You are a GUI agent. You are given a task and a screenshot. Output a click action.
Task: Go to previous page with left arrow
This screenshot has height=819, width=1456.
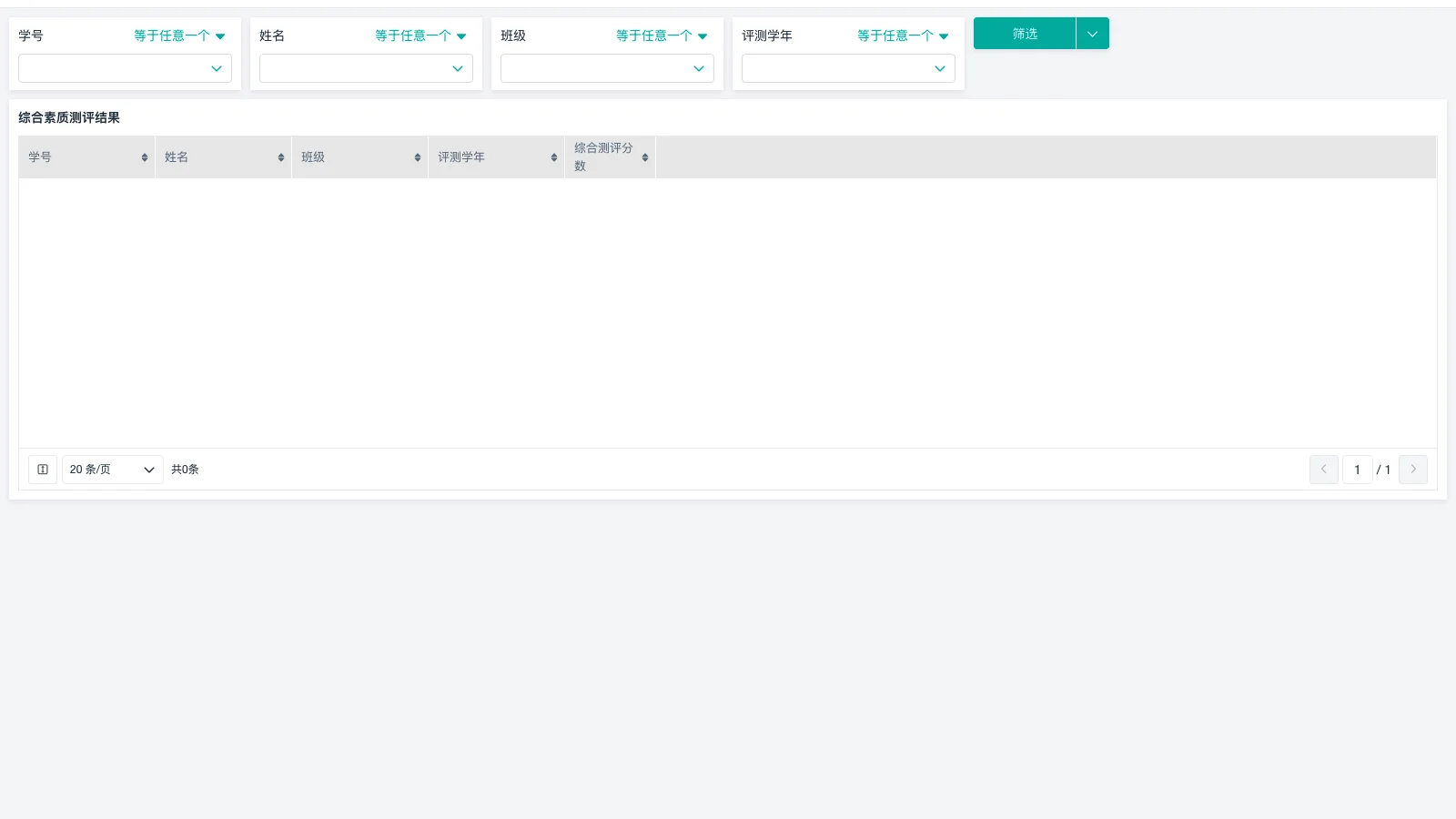coord(1323,470)
